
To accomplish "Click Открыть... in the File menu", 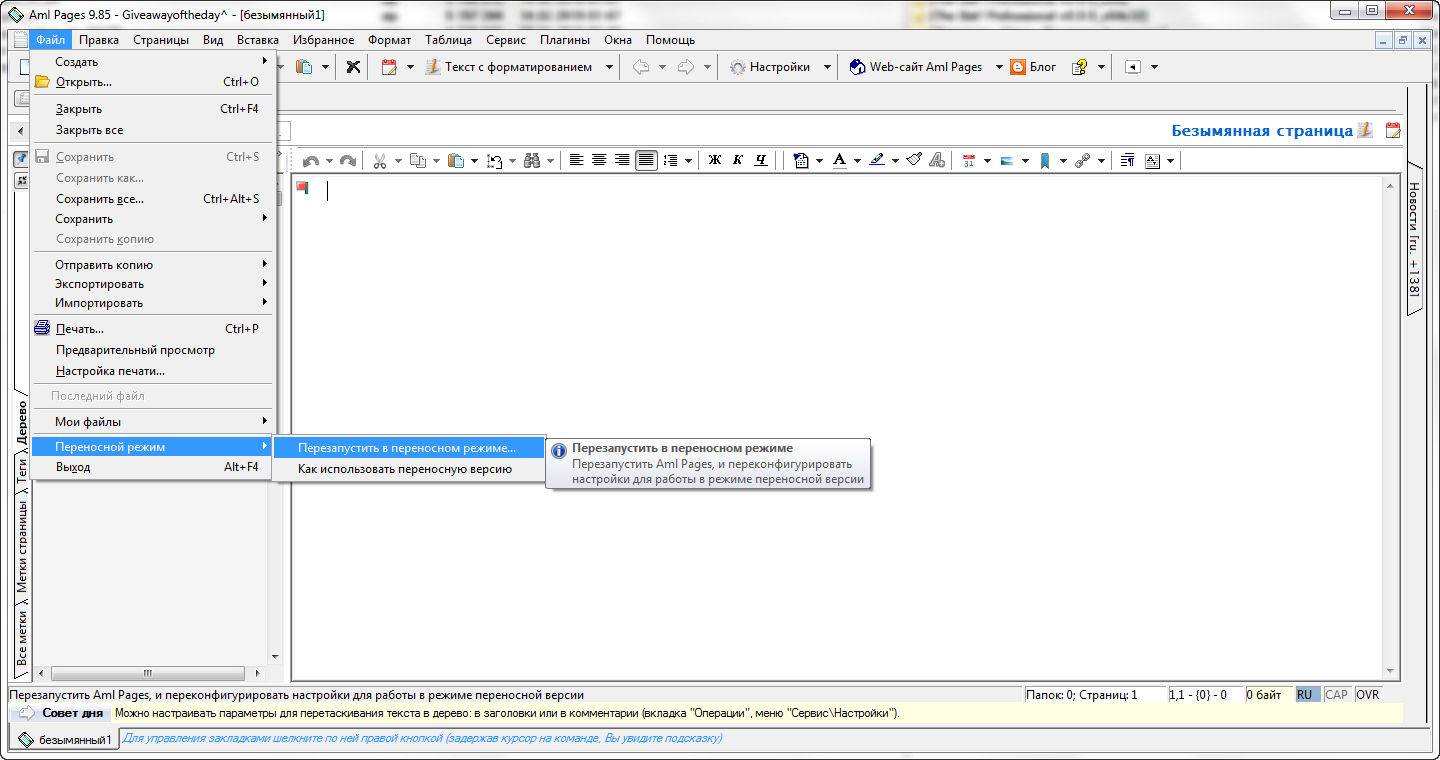I will click(x=152, y=82).
